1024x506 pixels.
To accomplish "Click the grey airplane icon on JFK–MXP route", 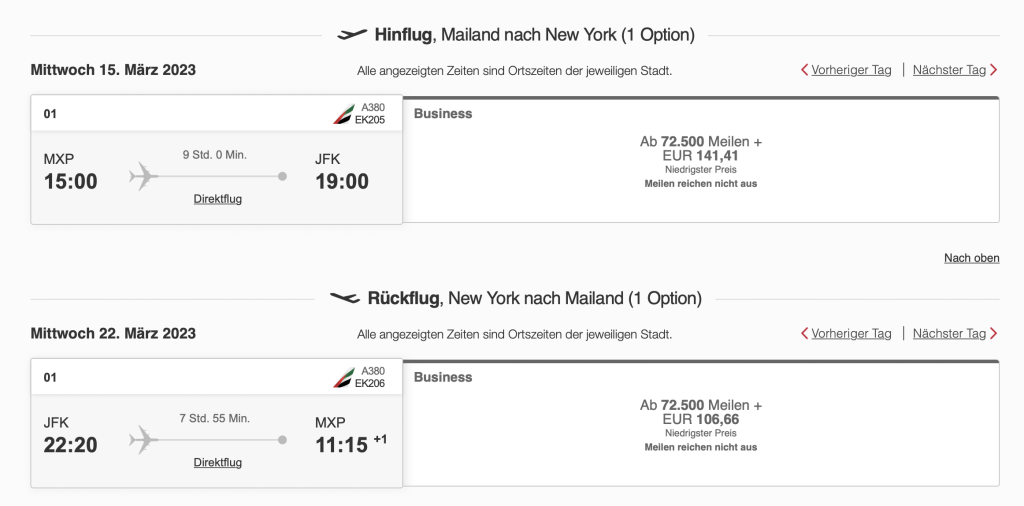I will [x=144, y=440].
